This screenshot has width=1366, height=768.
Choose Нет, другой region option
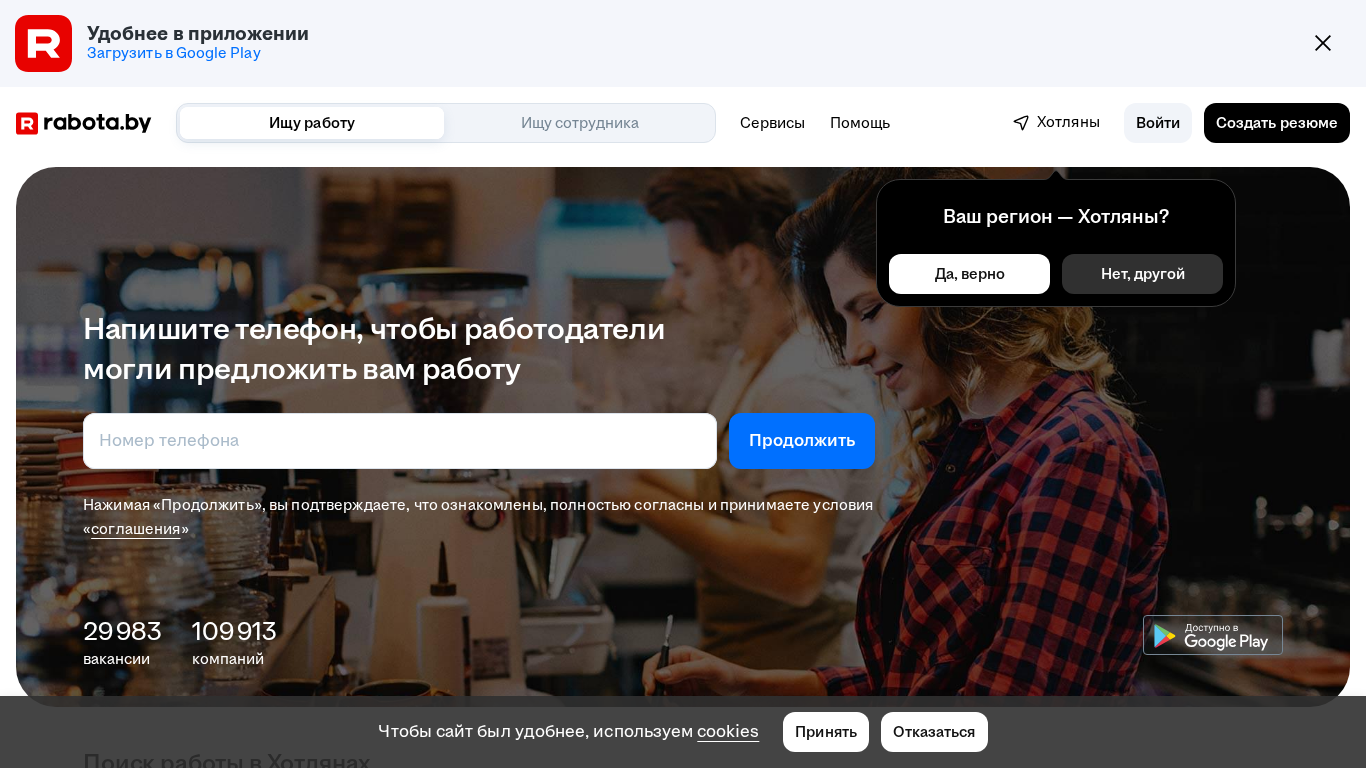(1143, 274)
